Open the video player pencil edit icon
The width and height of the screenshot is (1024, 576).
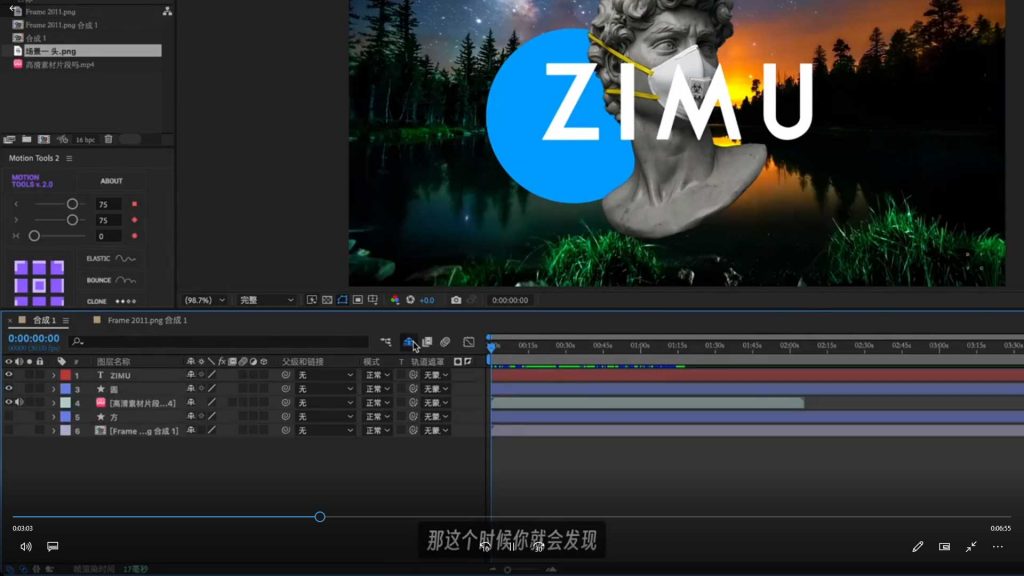(918, 547)
